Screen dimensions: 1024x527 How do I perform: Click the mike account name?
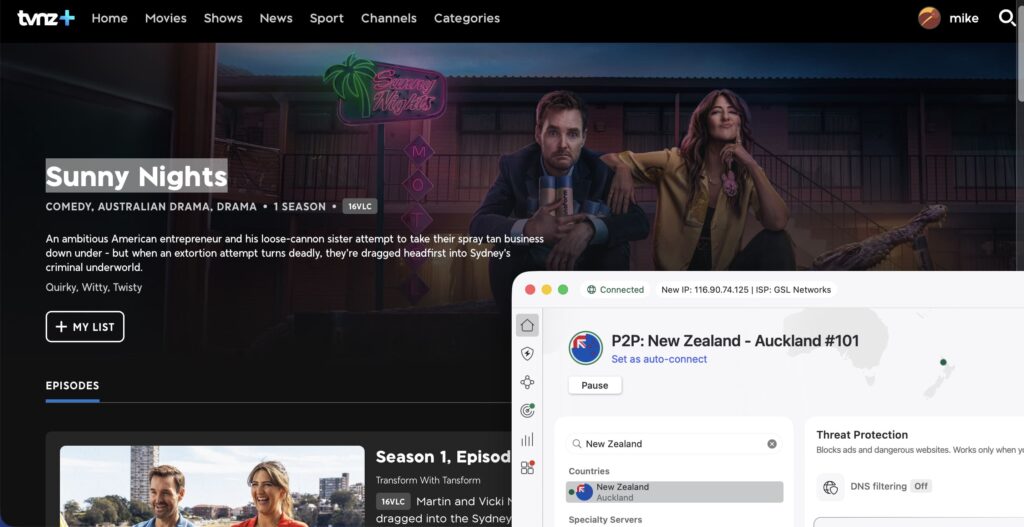pyautogui.click(x=964, y=18)
